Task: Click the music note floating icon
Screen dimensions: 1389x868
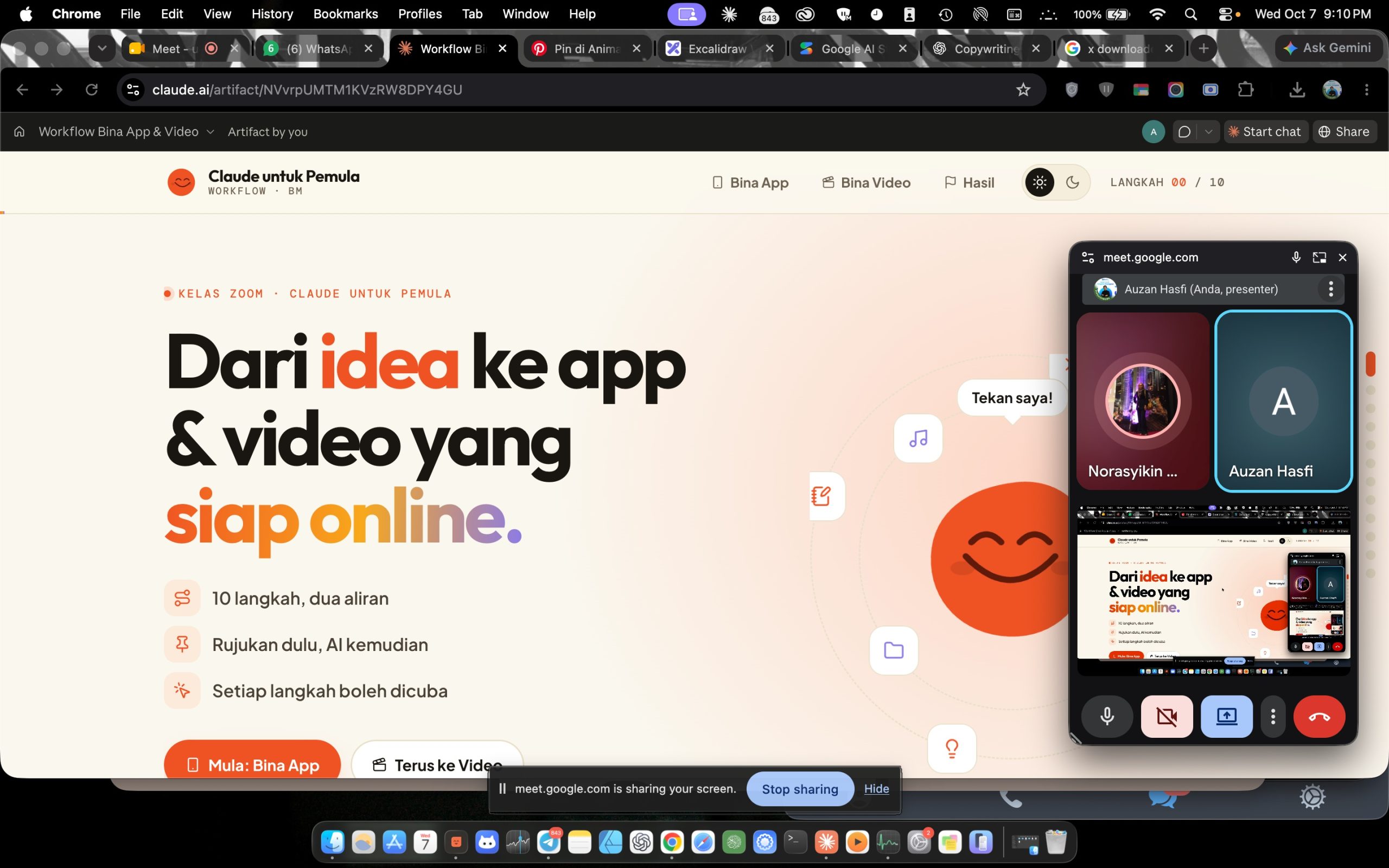Action: 919,438
